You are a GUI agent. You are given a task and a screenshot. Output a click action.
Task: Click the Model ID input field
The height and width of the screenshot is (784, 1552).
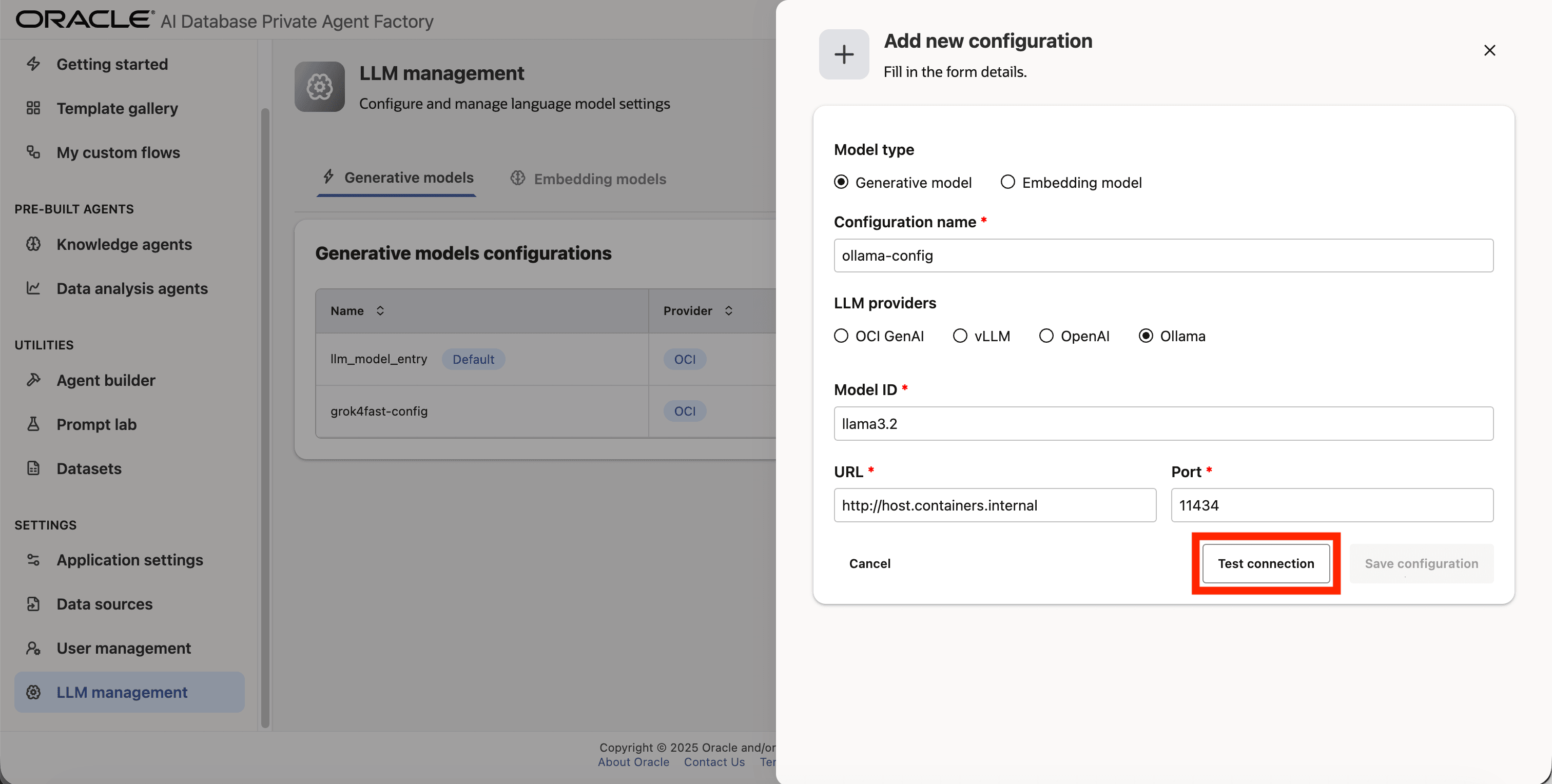[1163, 424]
